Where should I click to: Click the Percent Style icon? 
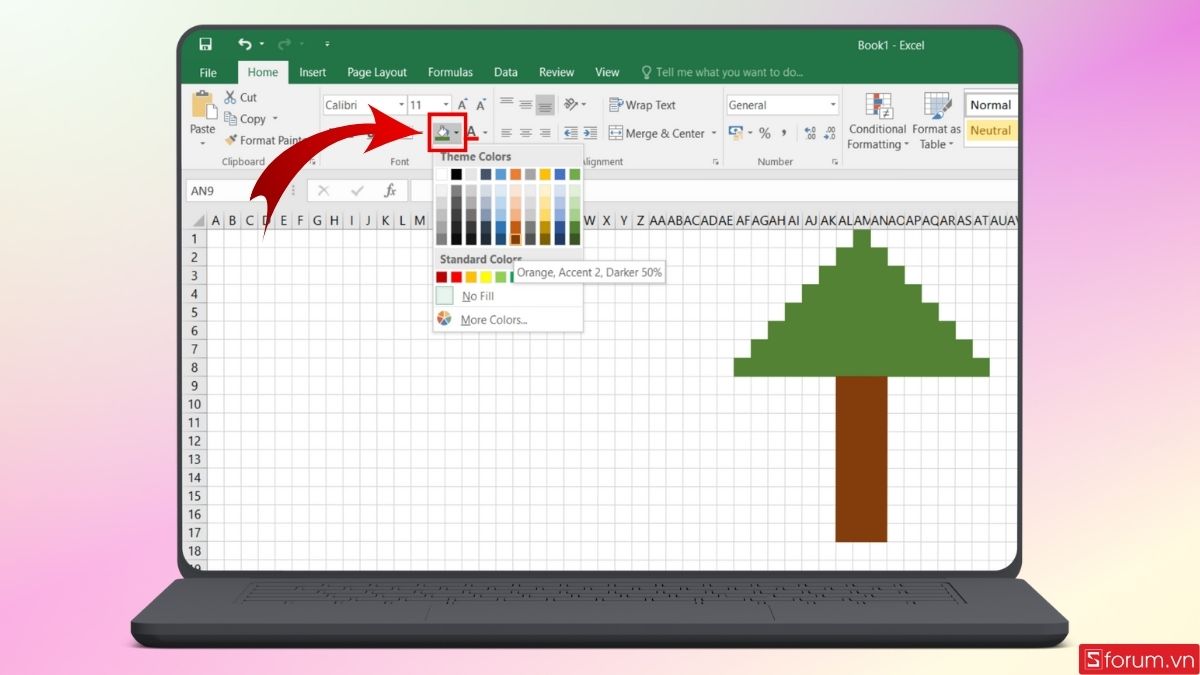click(x=765, y=133)
